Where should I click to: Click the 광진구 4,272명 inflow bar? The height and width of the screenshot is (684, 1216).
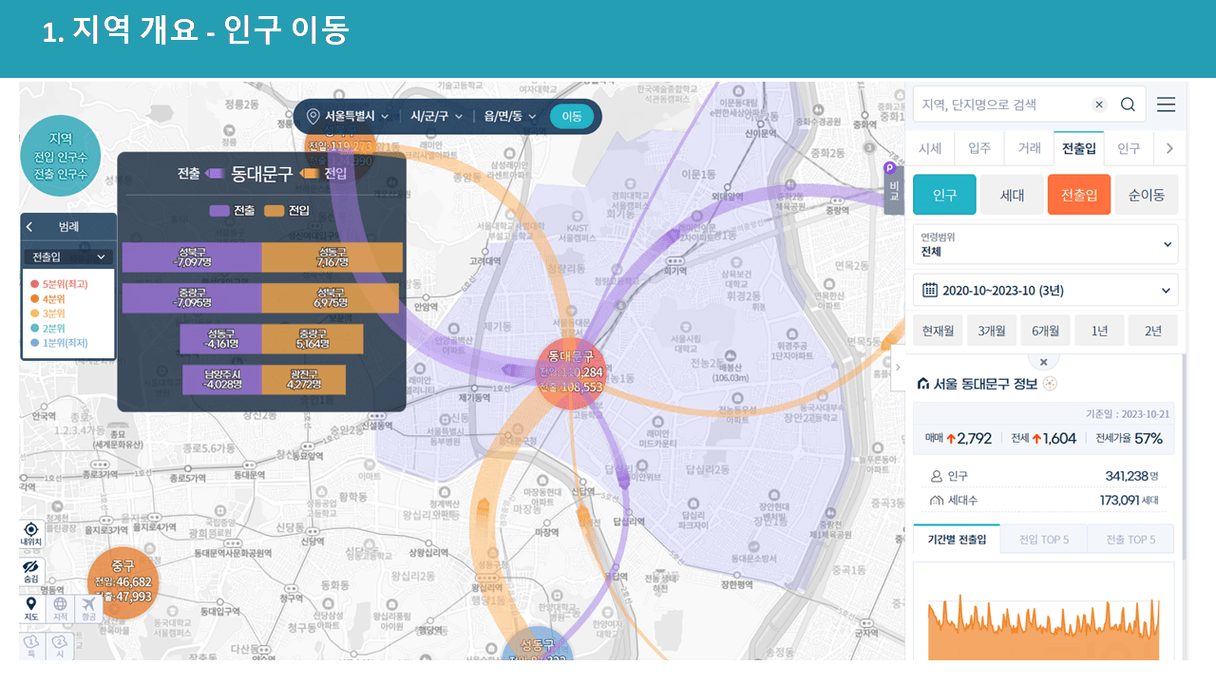click(304, 380)
